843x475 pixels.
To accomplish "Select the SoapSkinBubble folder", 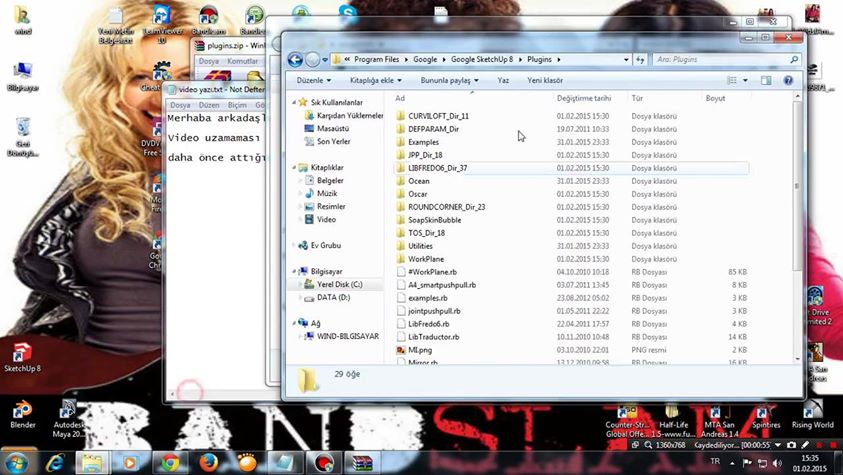I will pyautogui.click(x=434, y=220).
